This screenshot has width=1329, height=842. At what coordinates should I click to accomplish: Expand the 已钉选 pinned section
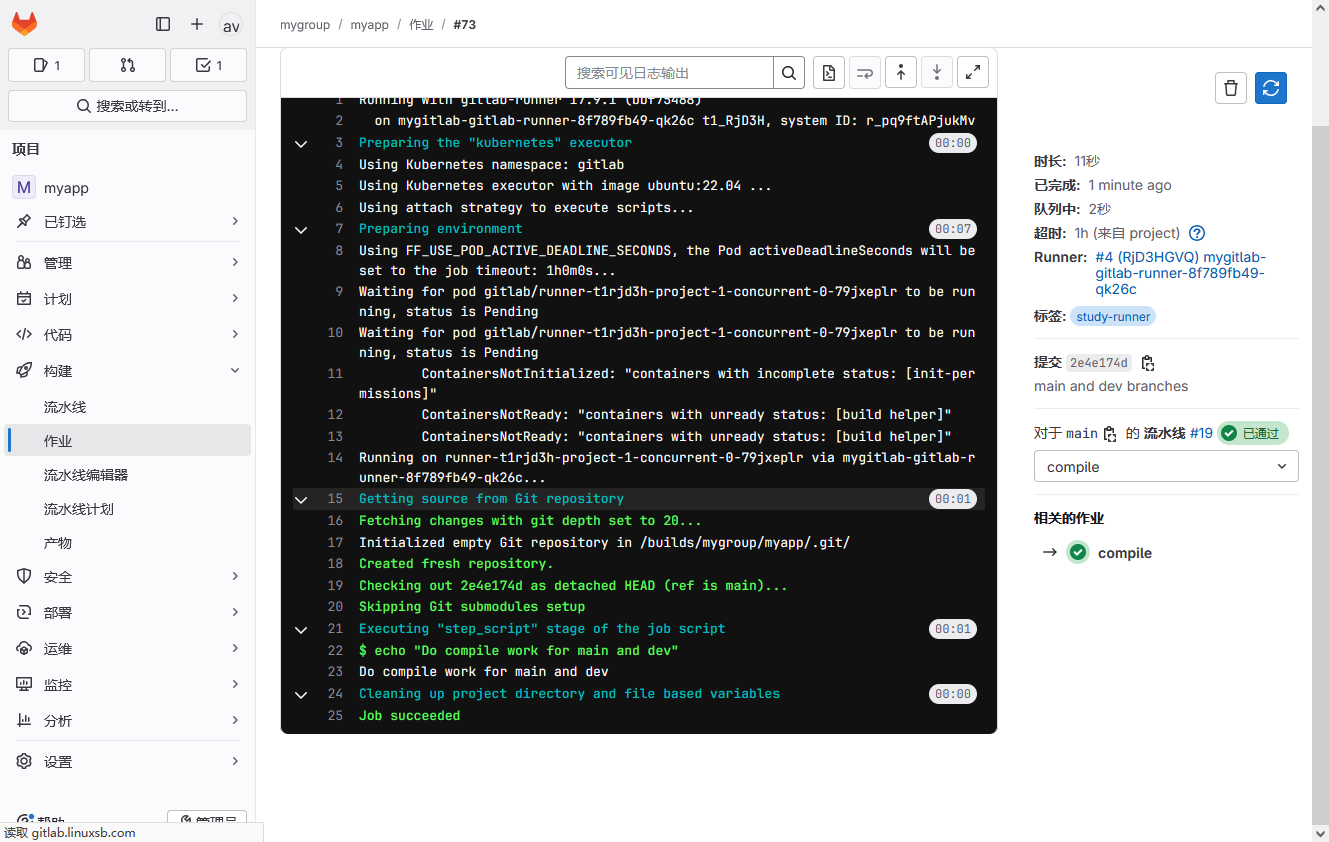[x=127, y=221]
